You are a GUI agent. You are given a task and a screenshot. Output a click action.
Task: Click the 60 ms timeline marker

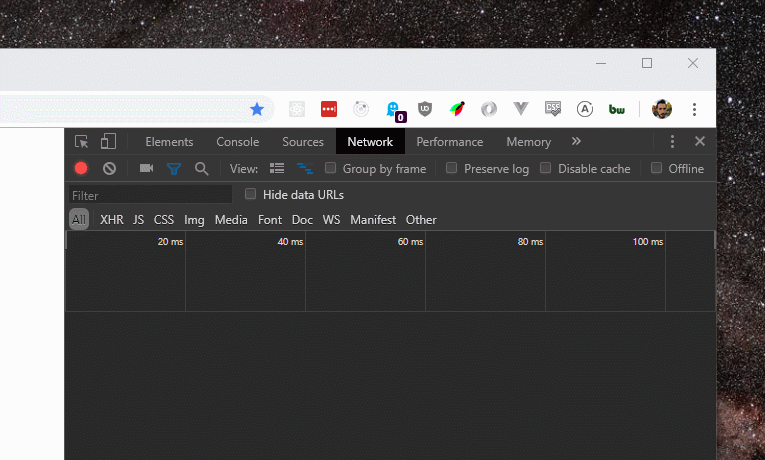410,241
